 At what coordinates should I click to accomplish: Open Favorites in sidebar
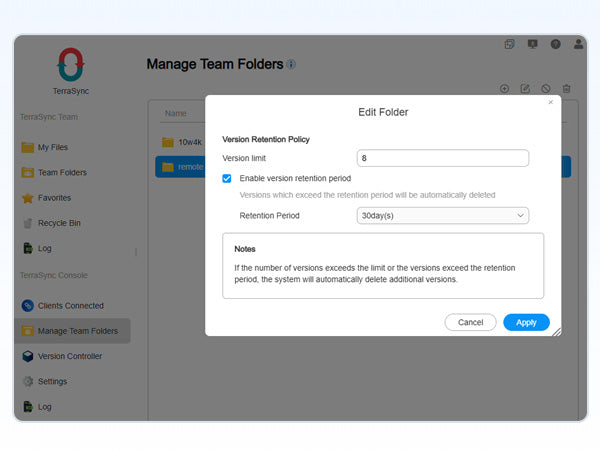click(54, 197)
